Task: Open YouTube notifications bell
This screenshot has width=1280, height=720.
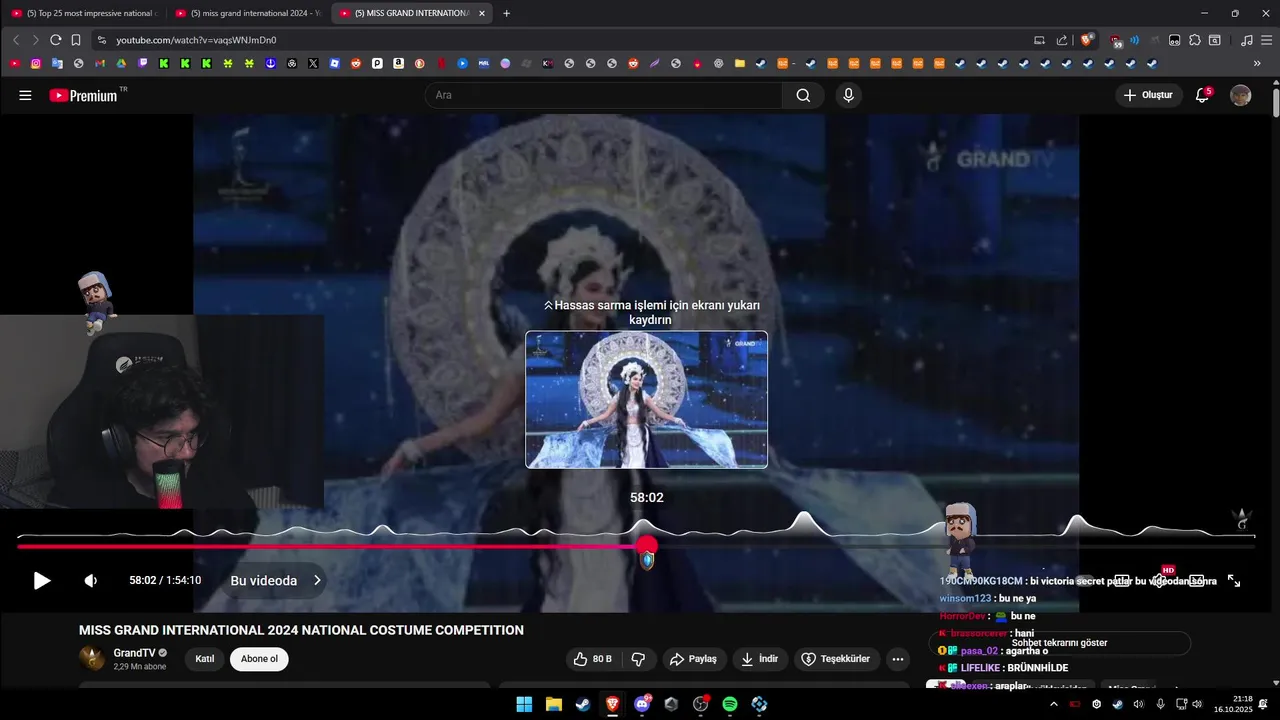Action: 1203,95
